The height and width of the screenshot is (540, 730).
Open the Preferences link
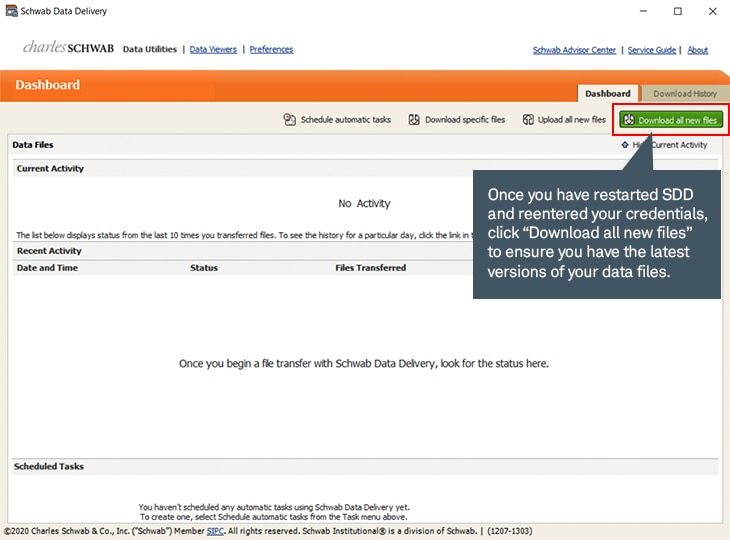coord(271,49)
